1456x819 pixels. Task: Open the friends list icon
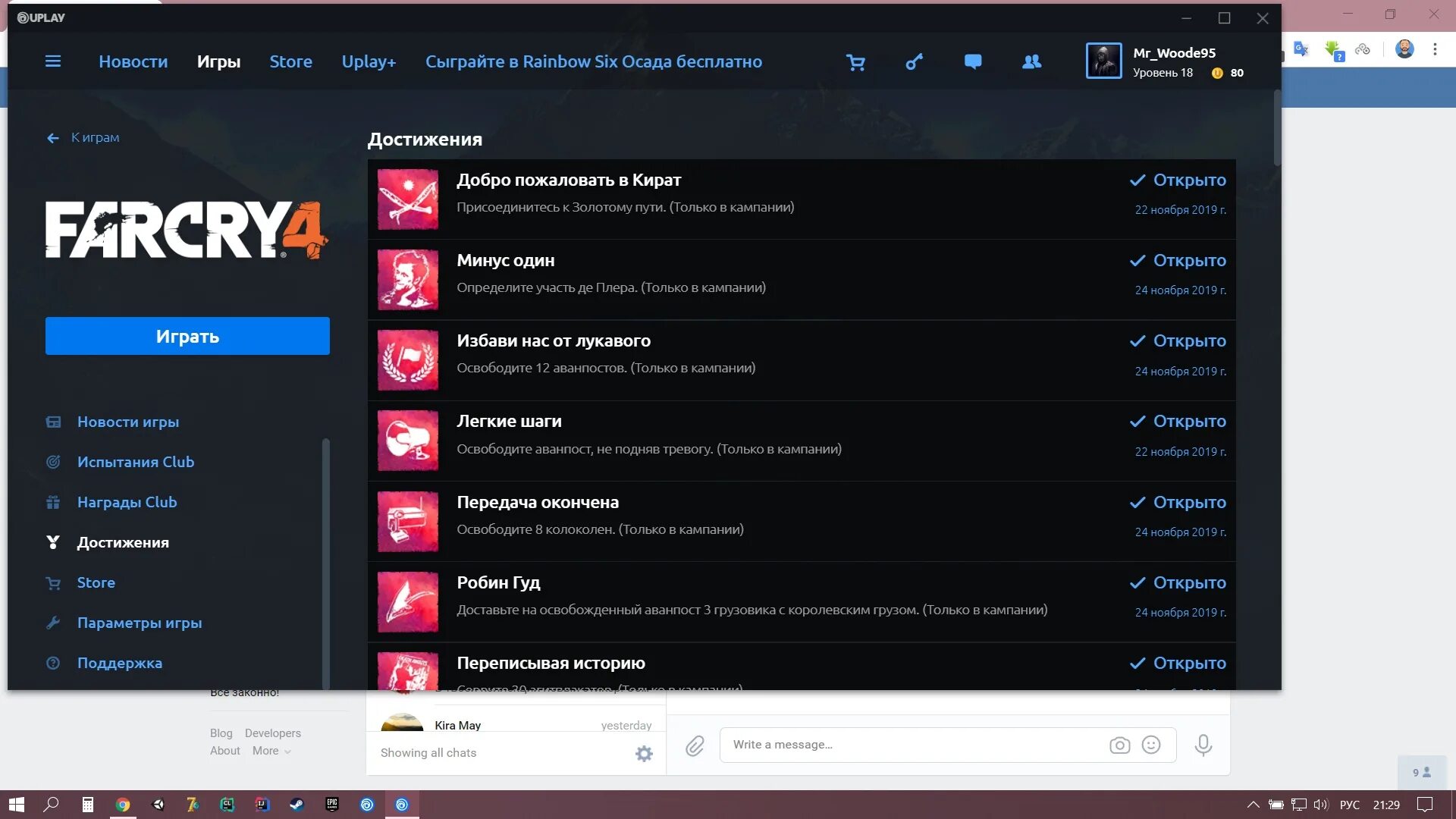click(1031, 62)
